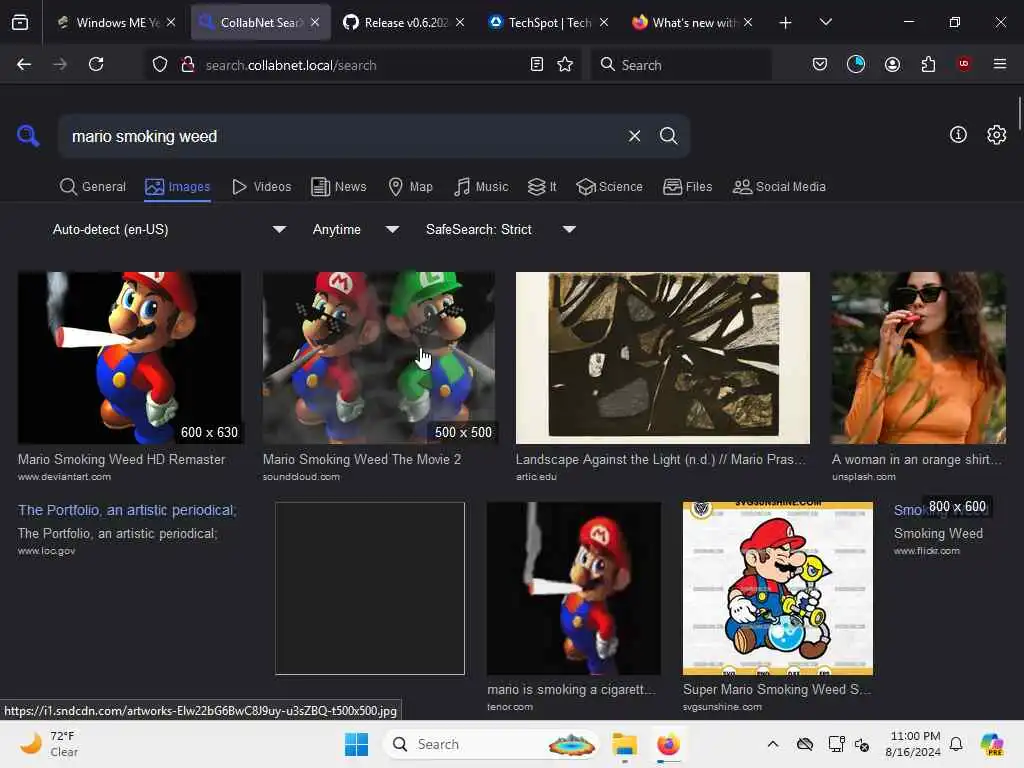Screen dimensions: 1024x768
Task: Click the site security padlock icon
Action: [188, 65]
